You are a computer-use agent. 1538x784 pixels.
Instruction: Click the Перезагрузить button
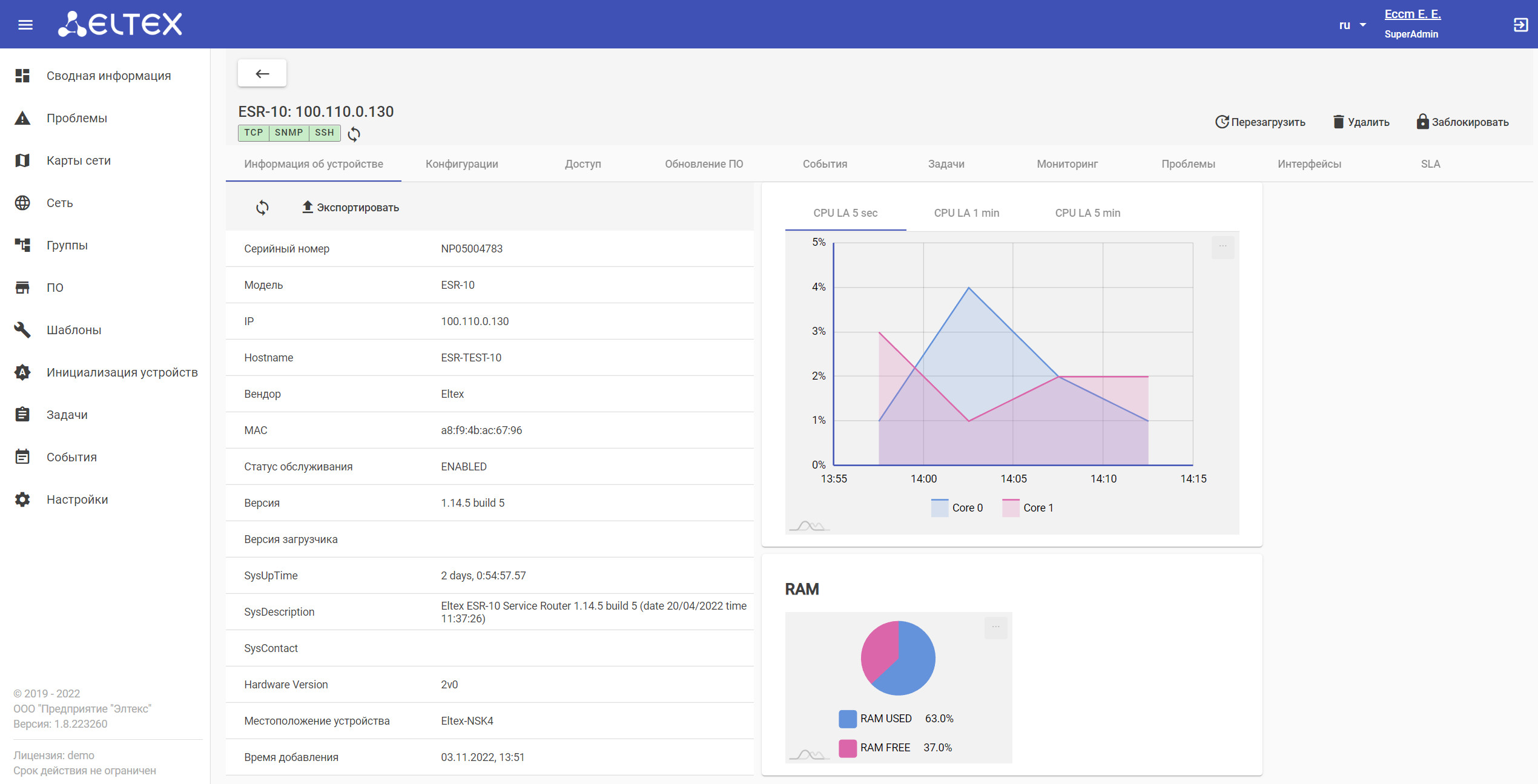[x=1260, y=122]
